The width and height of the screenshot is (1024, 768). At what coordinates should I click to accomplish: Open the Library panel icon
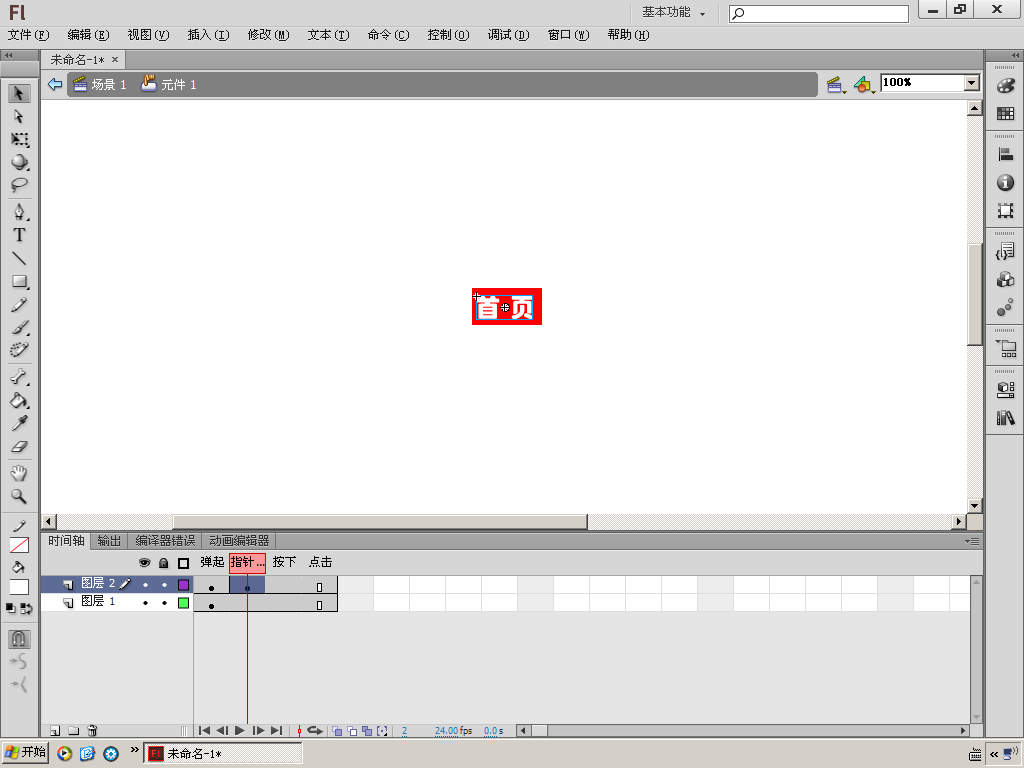click(x=1006, y=418)
